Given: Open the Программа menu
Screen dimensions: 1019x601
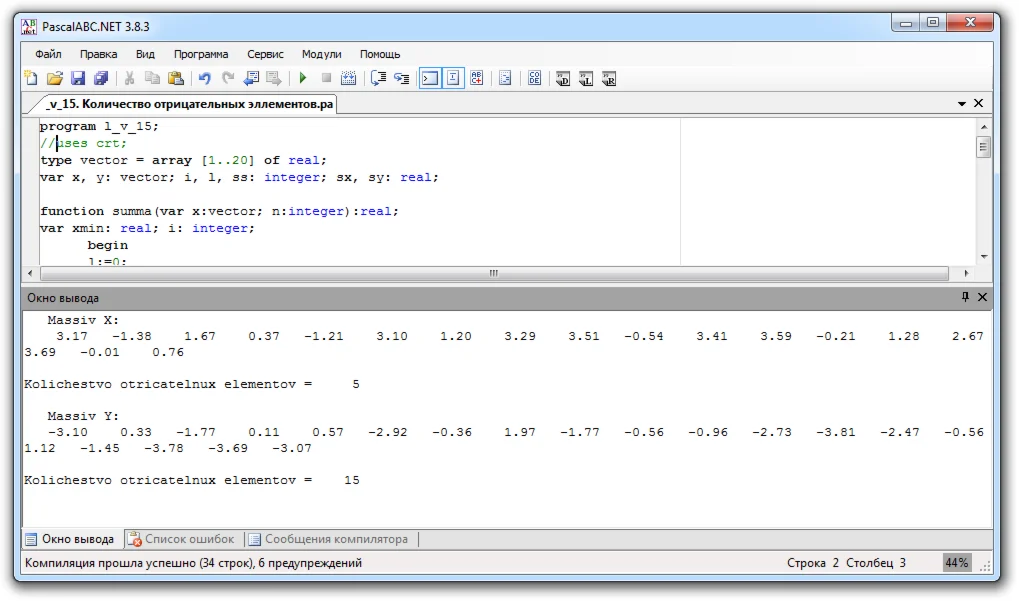Looking at the screenshot, I should [x=200, y=54].
